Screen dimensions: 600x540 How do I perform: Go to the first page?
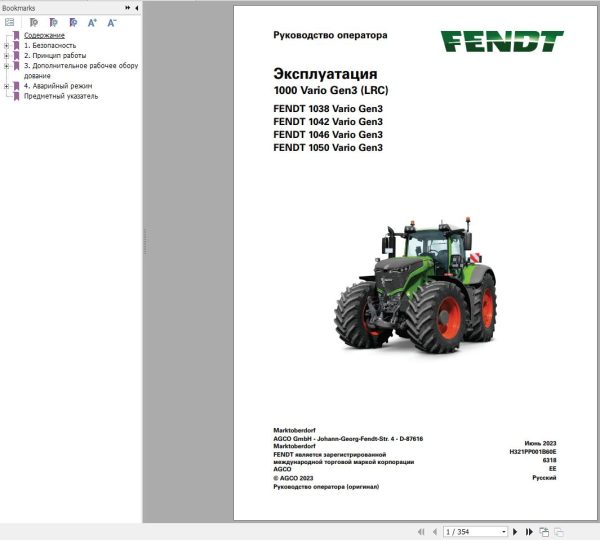(421, 532)
